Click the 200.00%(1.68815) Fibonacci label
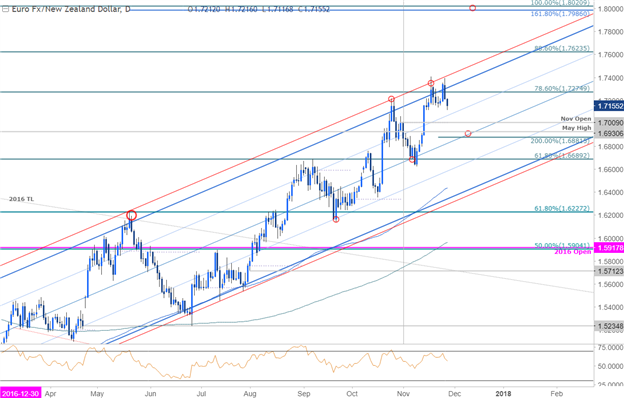Screen dimensions: 624x398 coord(560,140)
